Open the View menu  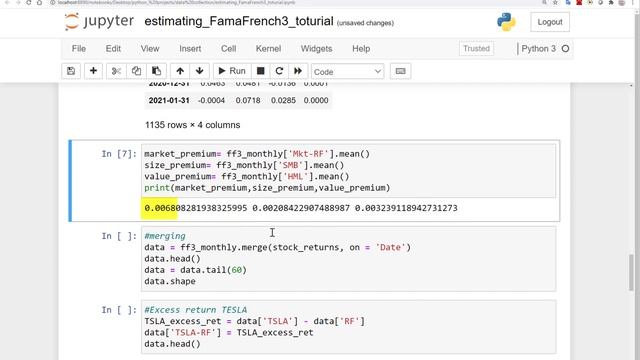[x=150, y=49]
